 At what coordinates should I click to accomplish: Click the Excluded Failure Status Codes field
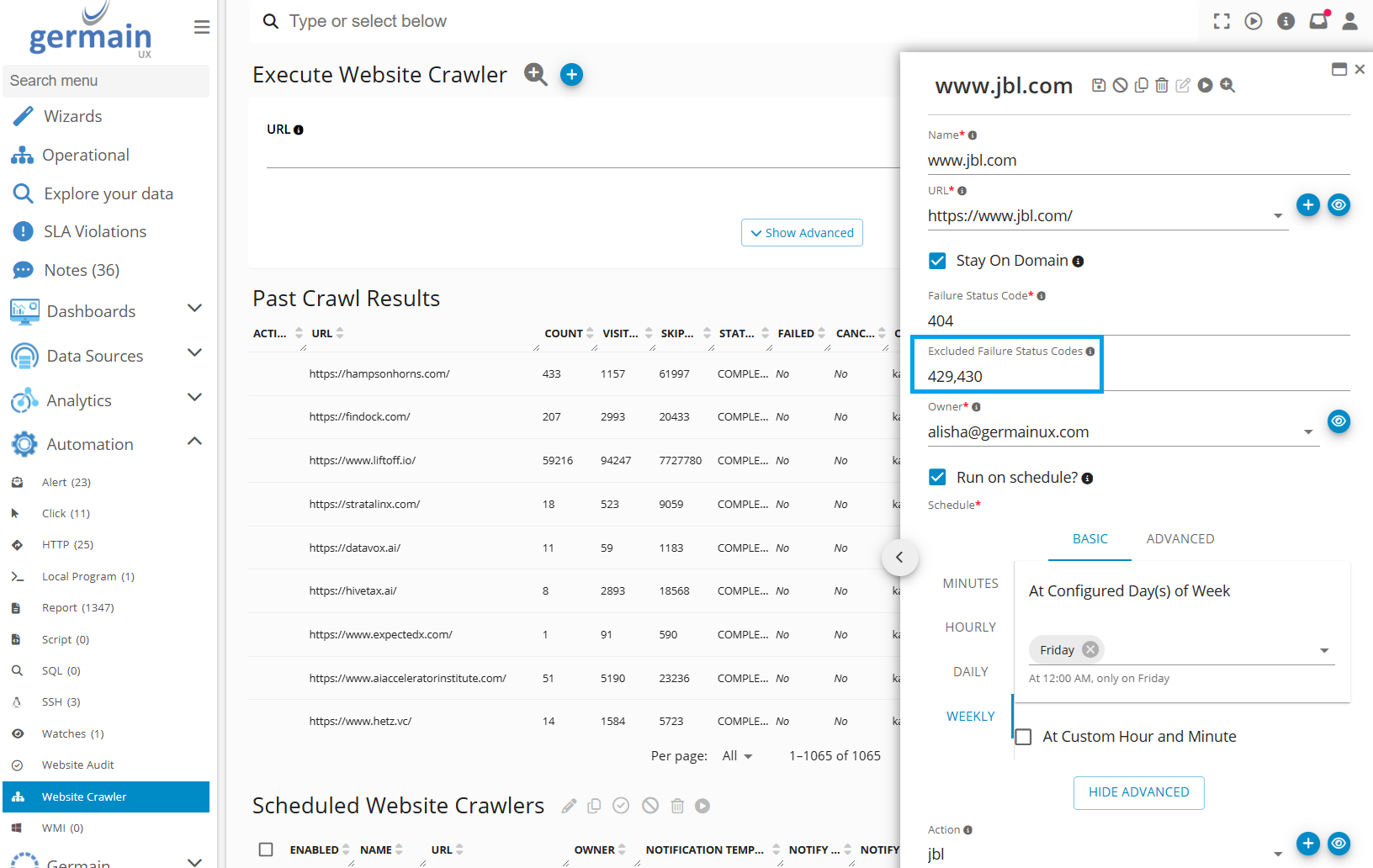[x=1006, y=376]
